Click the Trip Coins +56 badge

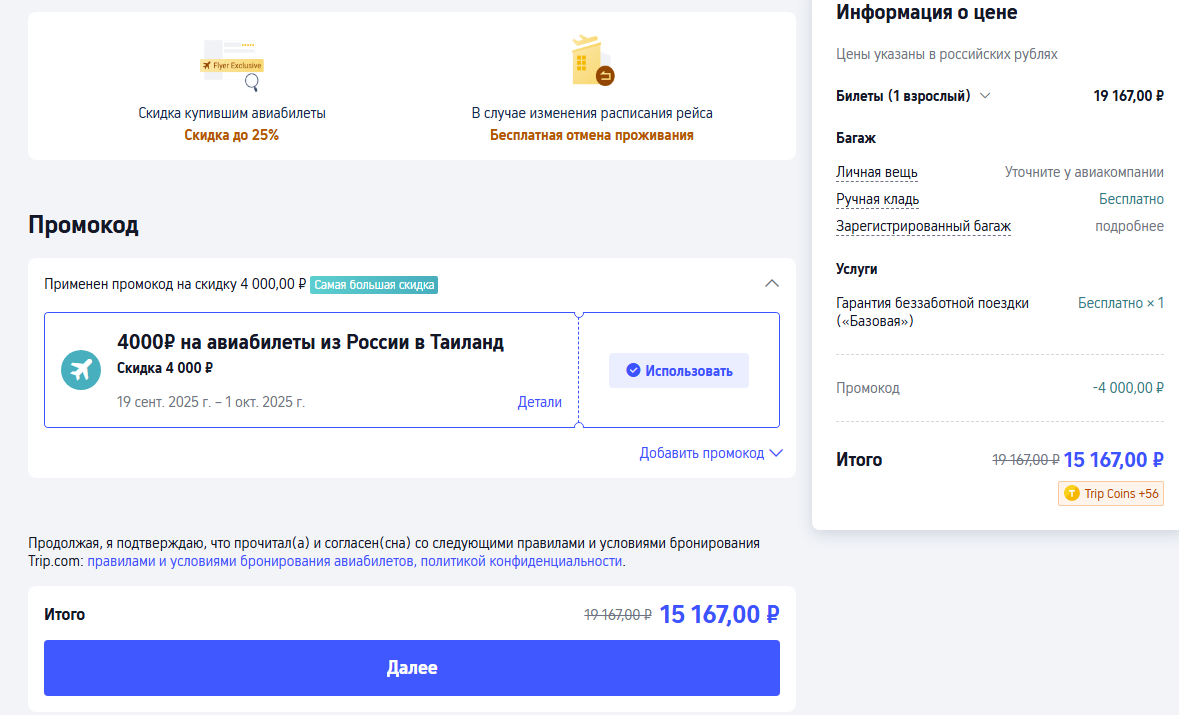(1111, 493)
